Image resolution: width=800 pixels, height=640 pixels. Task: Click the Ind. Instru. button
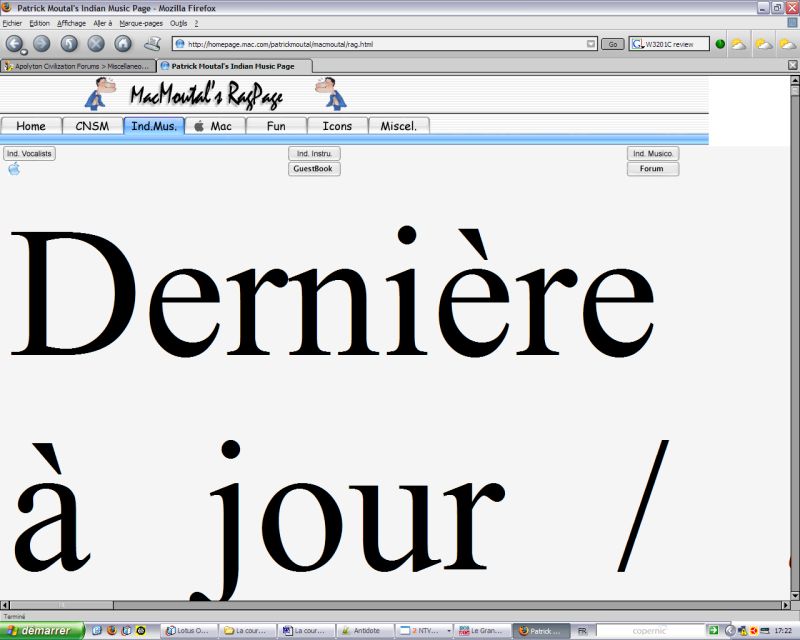(x=314, y=154)
